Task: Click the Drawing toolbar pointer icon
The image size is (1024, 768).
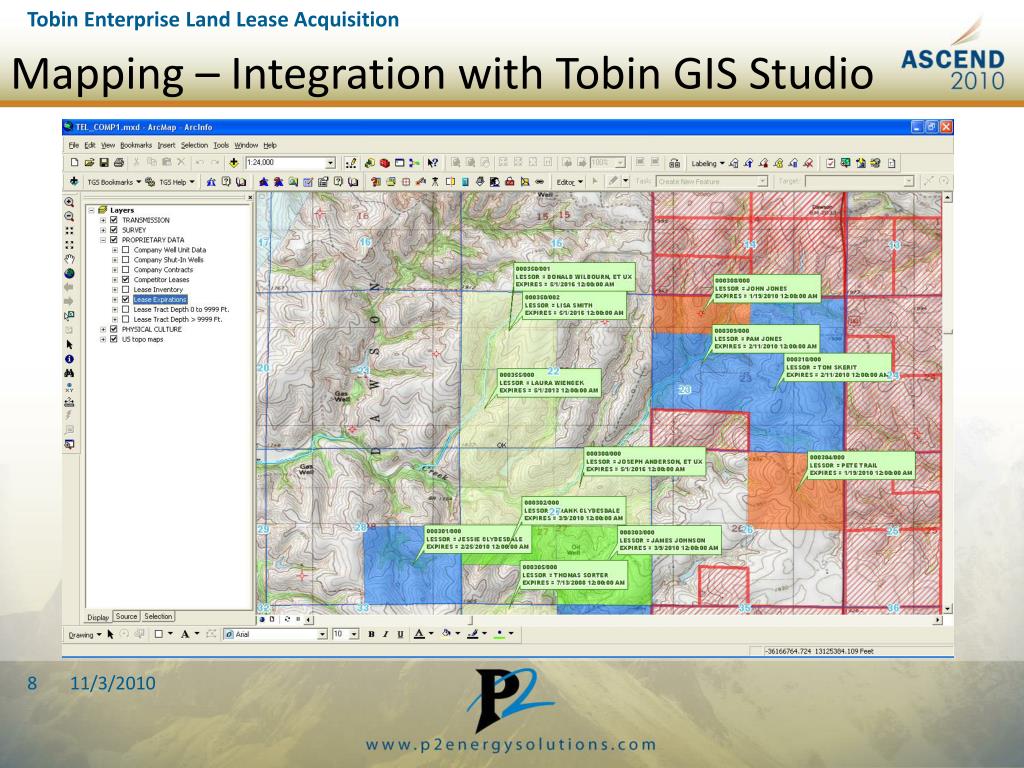Action: click(110, 633)
